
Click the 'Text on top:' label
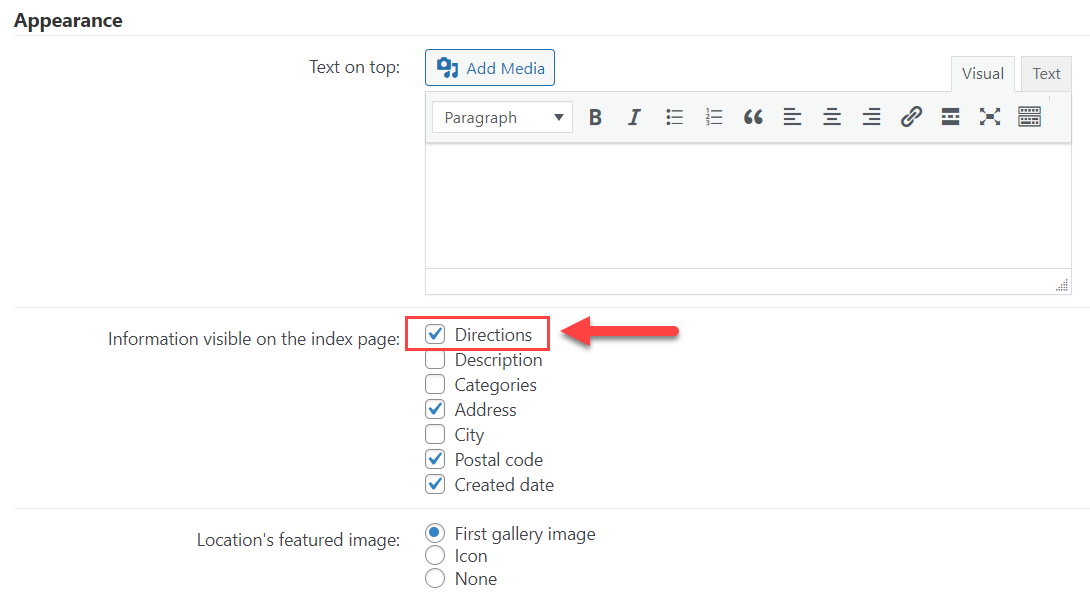tap(355, 67)
